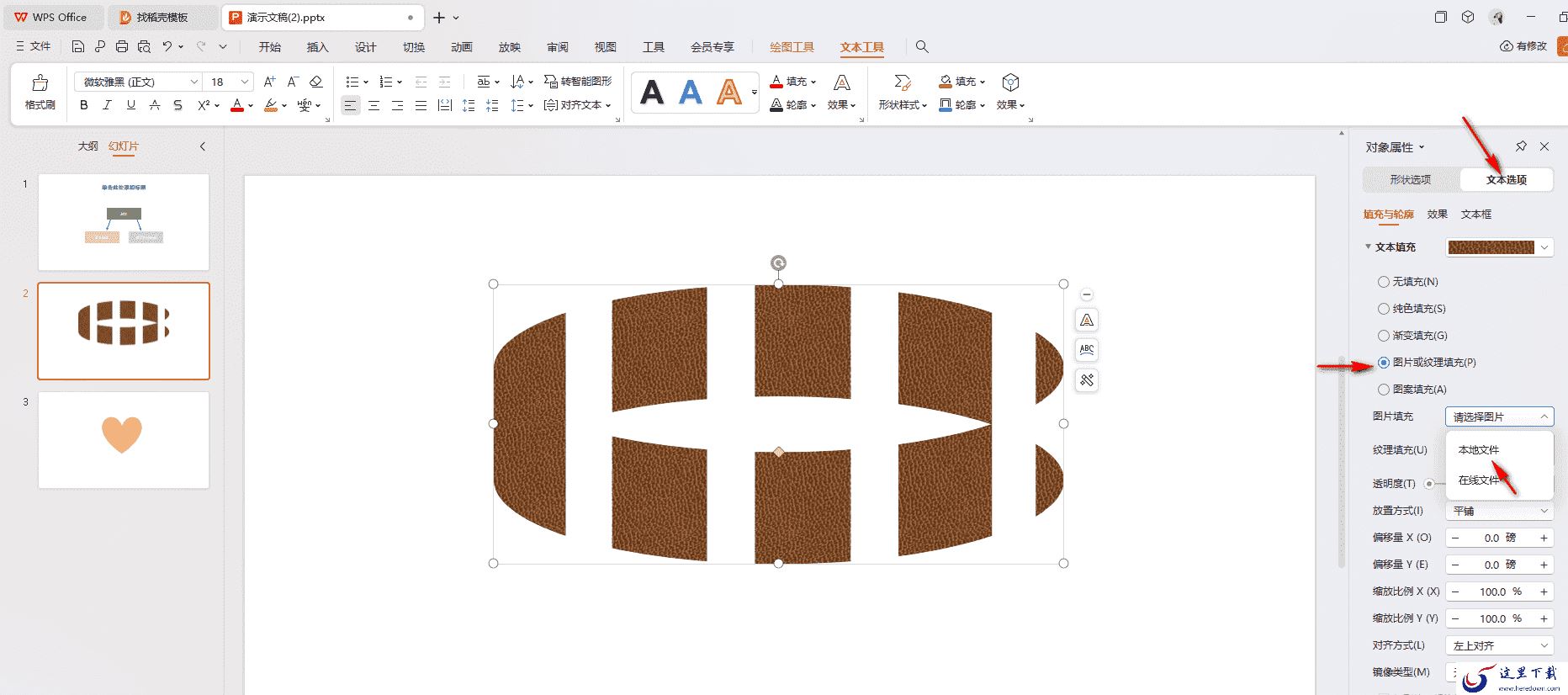1568x695 pixels.
Task: Open the alignment 左上对齐 dropdown
Action: click(1500, 645)
